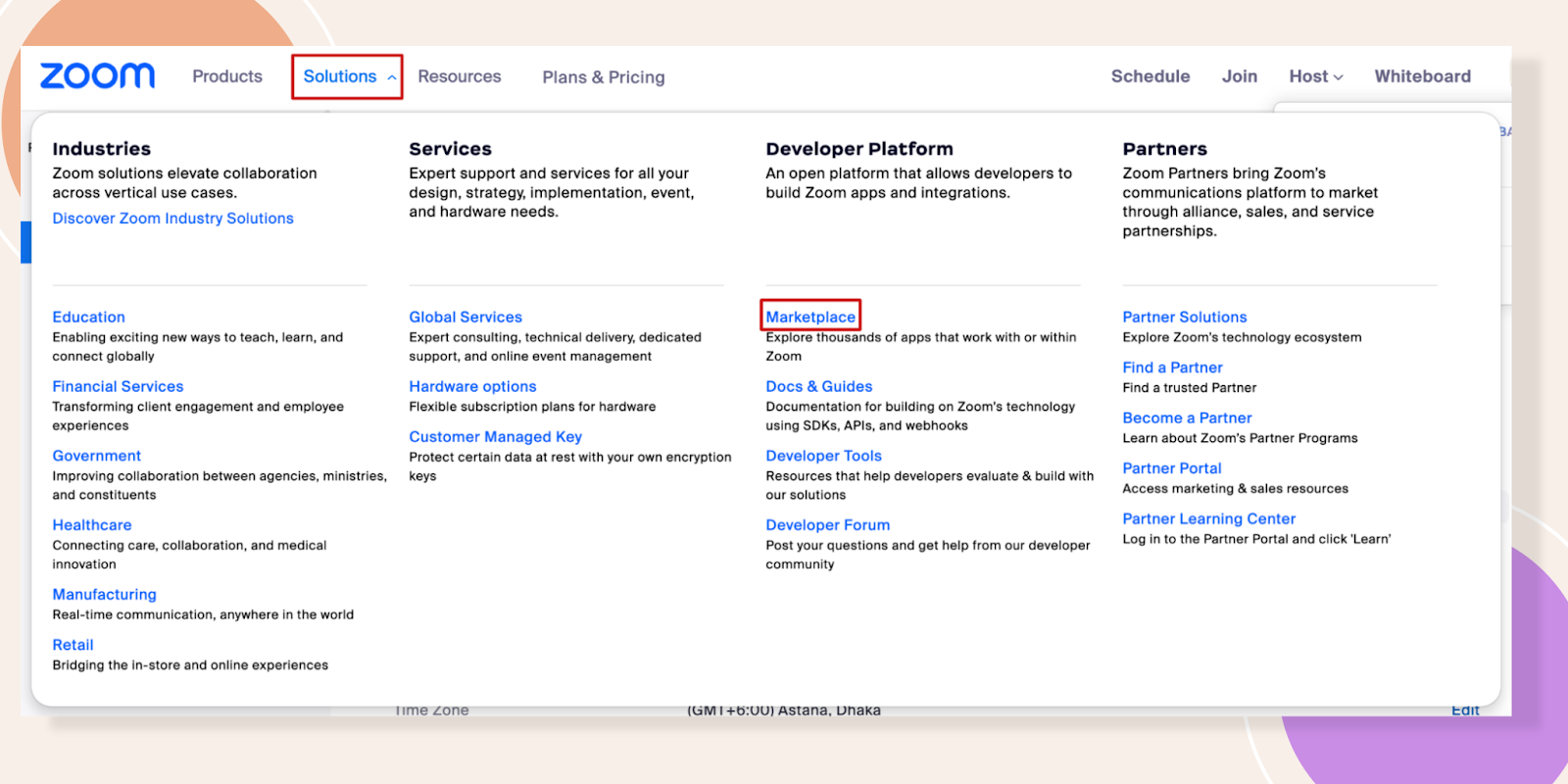Image resolution: width=1568 pixels, height=784 pixels.
Task: Select the Education industry link
Action: click(89, 318)
